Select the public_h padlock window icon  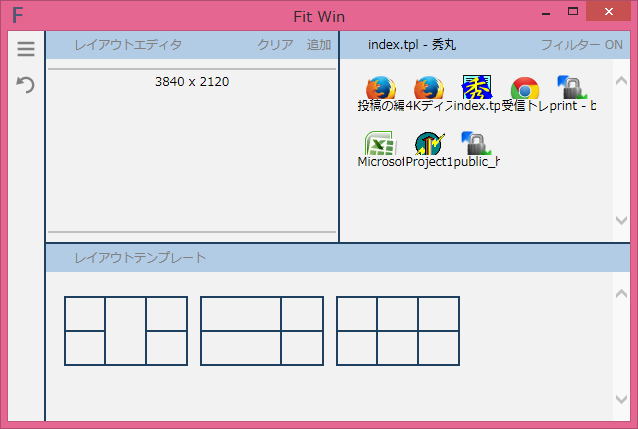(x=476, y=146)
